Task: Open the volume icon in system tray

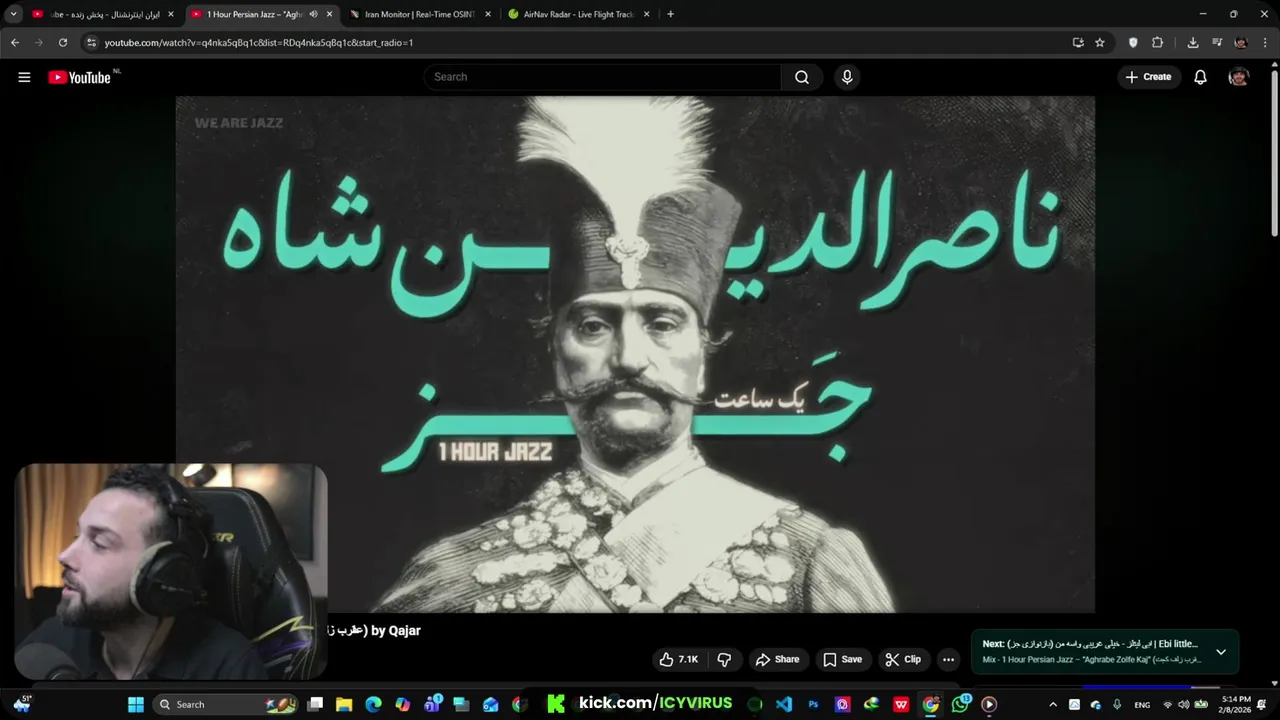Action: [x=1184, y=705]
